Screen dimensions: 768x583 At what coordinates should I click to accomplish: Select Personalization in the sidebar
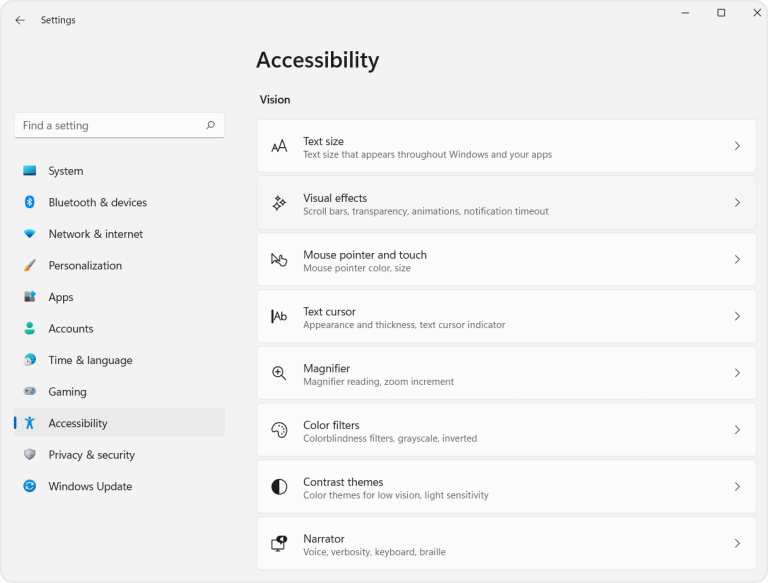click(120, 265)
